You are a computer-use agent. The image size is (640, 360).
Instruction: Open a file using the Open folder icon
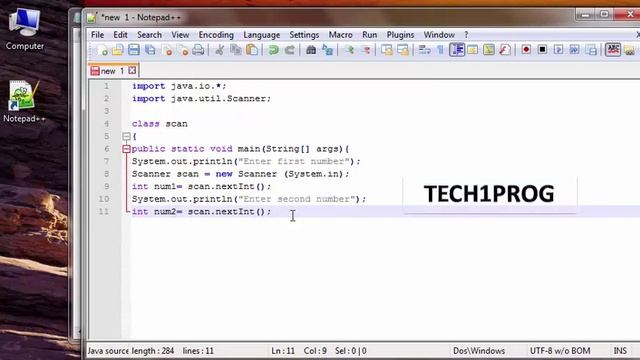coord(118,50)
